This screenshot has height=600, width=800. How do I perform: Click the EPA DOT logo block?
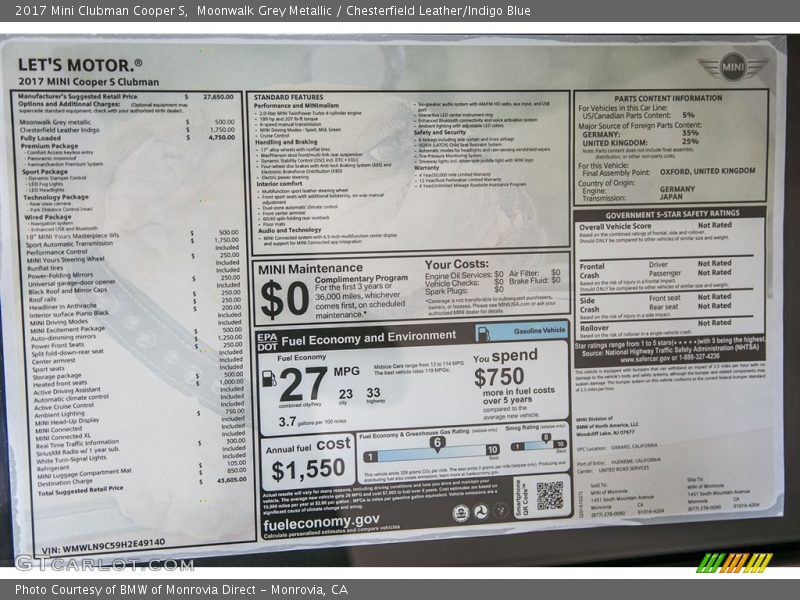267,342
